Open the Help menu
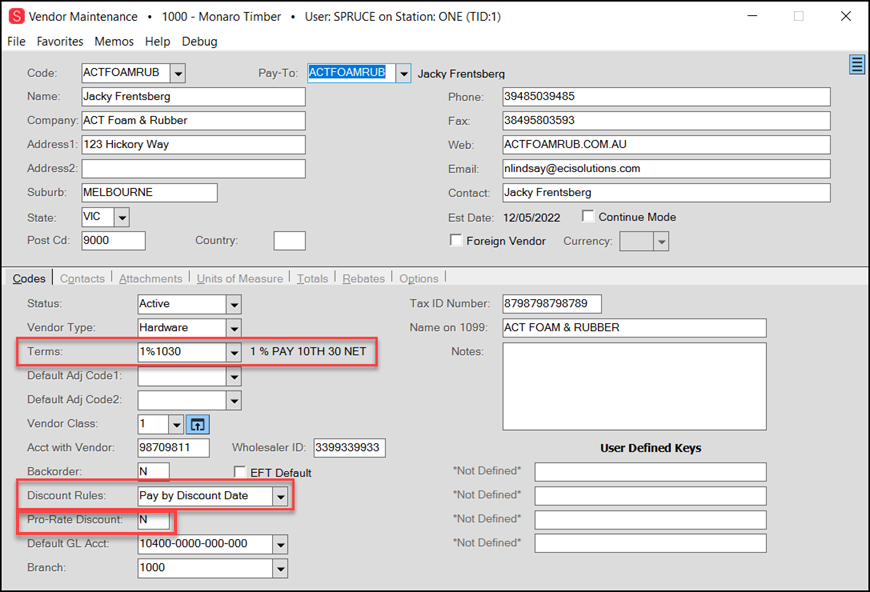 point(158,42)
